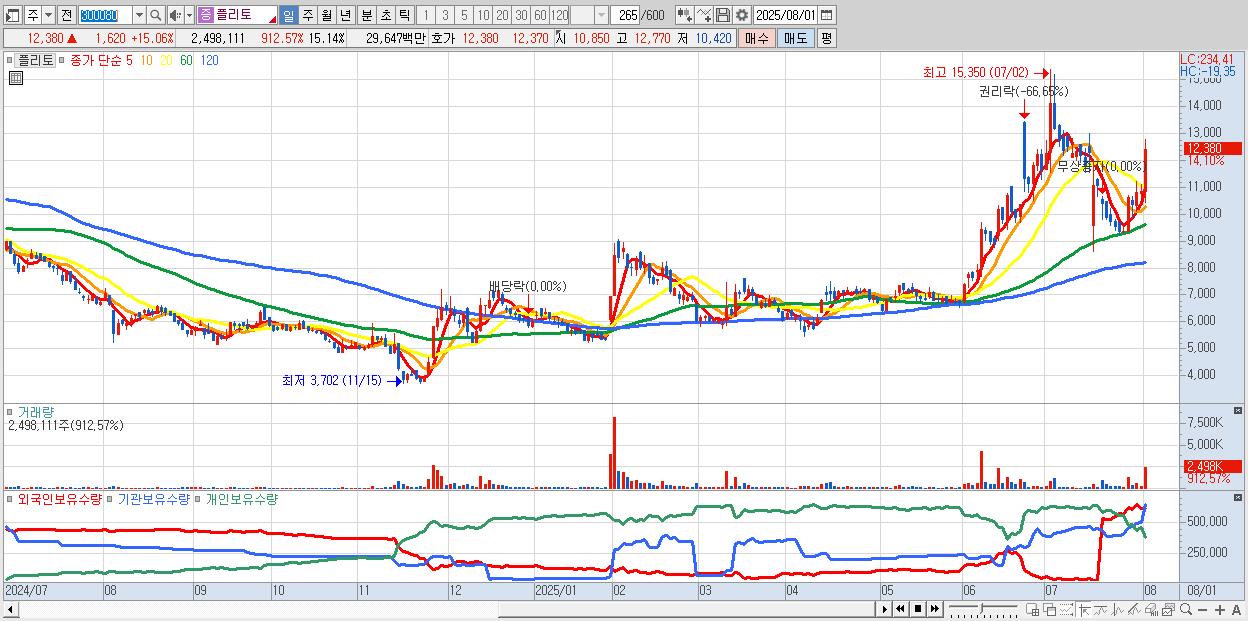
Task: Open the stock code history dropdown
Action: (139, 15)
